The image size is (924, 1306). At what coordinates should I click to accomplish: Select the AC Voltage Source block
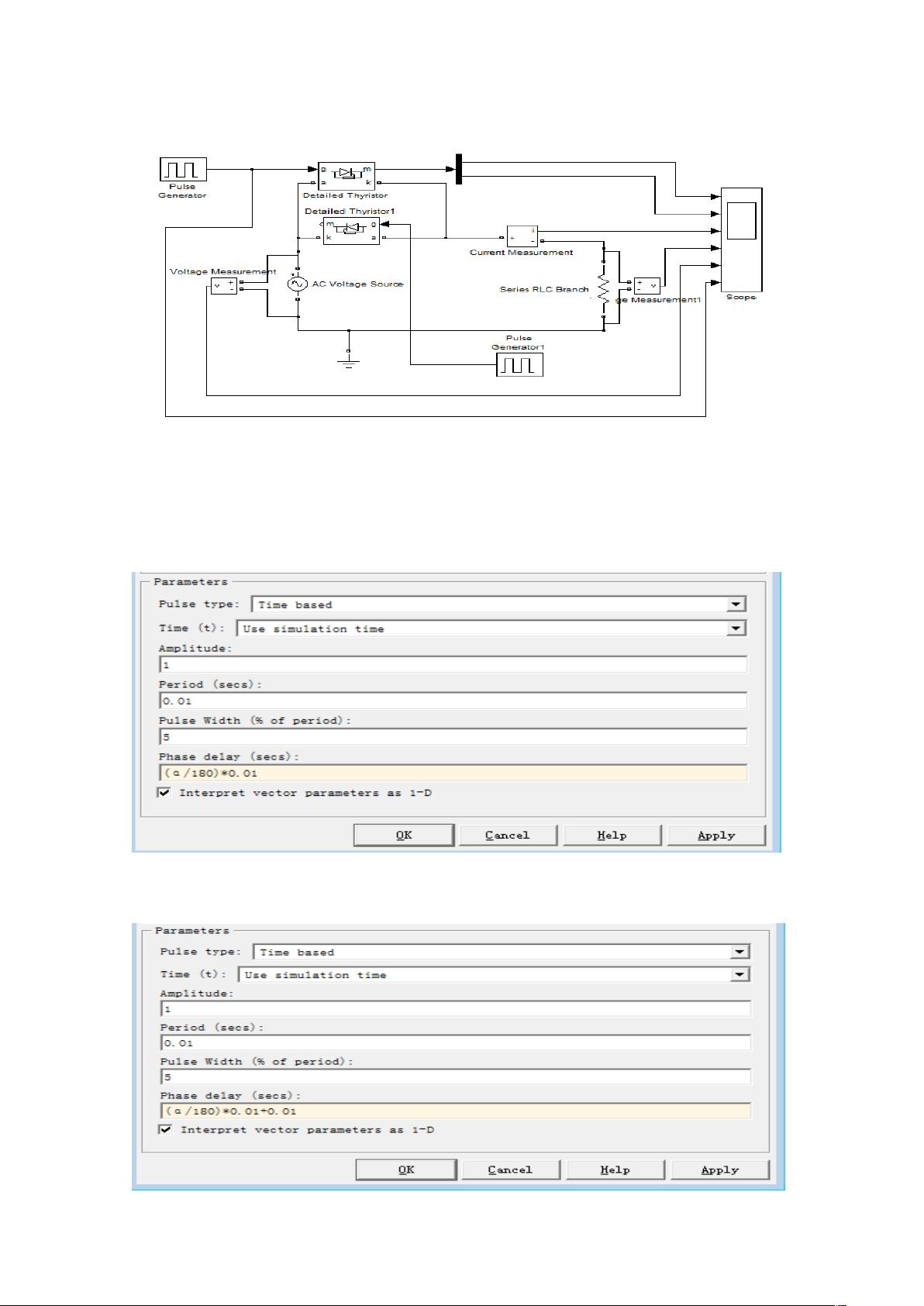point(298,284)
